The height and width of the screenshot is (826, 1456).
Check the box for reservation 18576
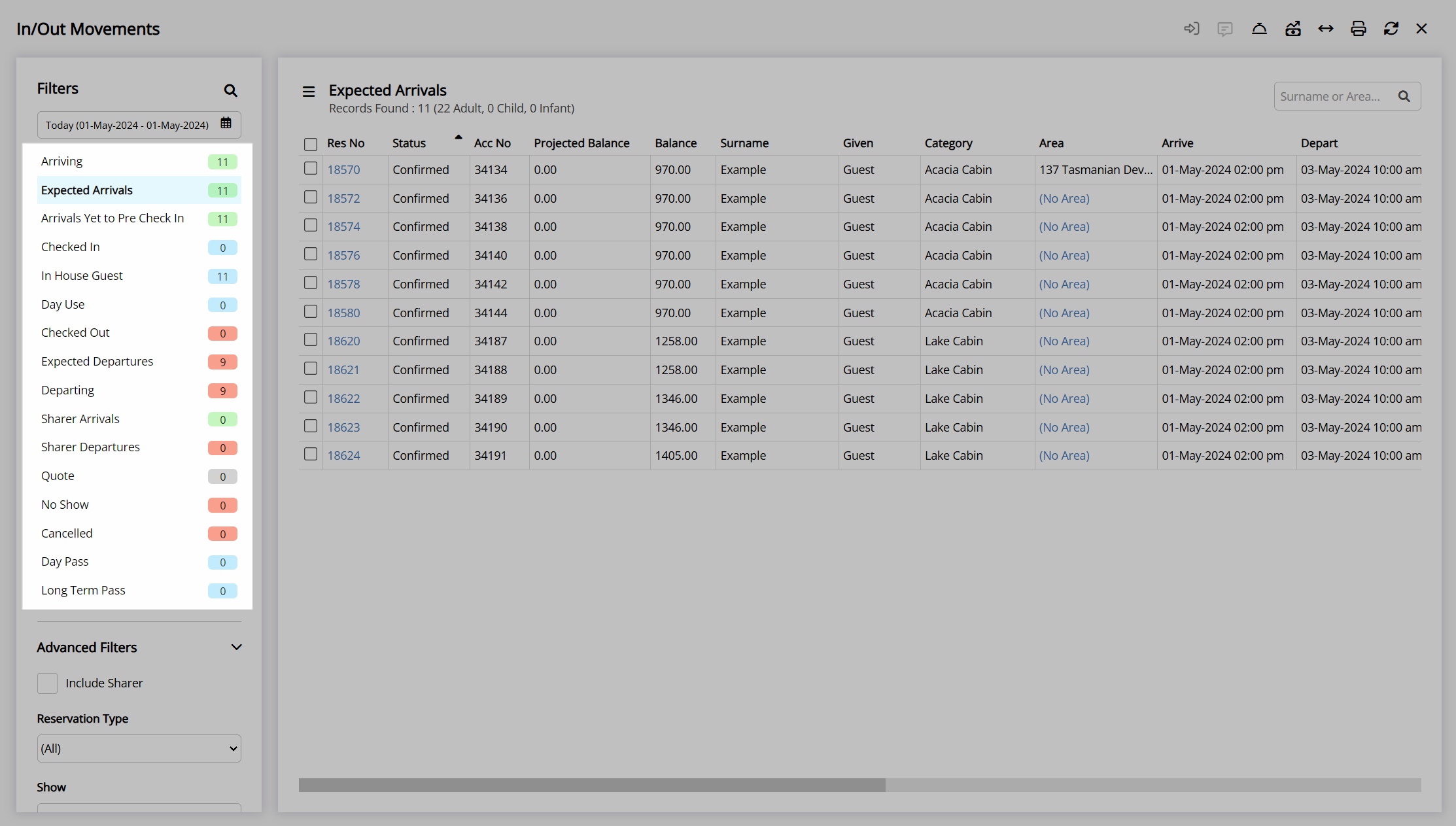tap(311, 254)
